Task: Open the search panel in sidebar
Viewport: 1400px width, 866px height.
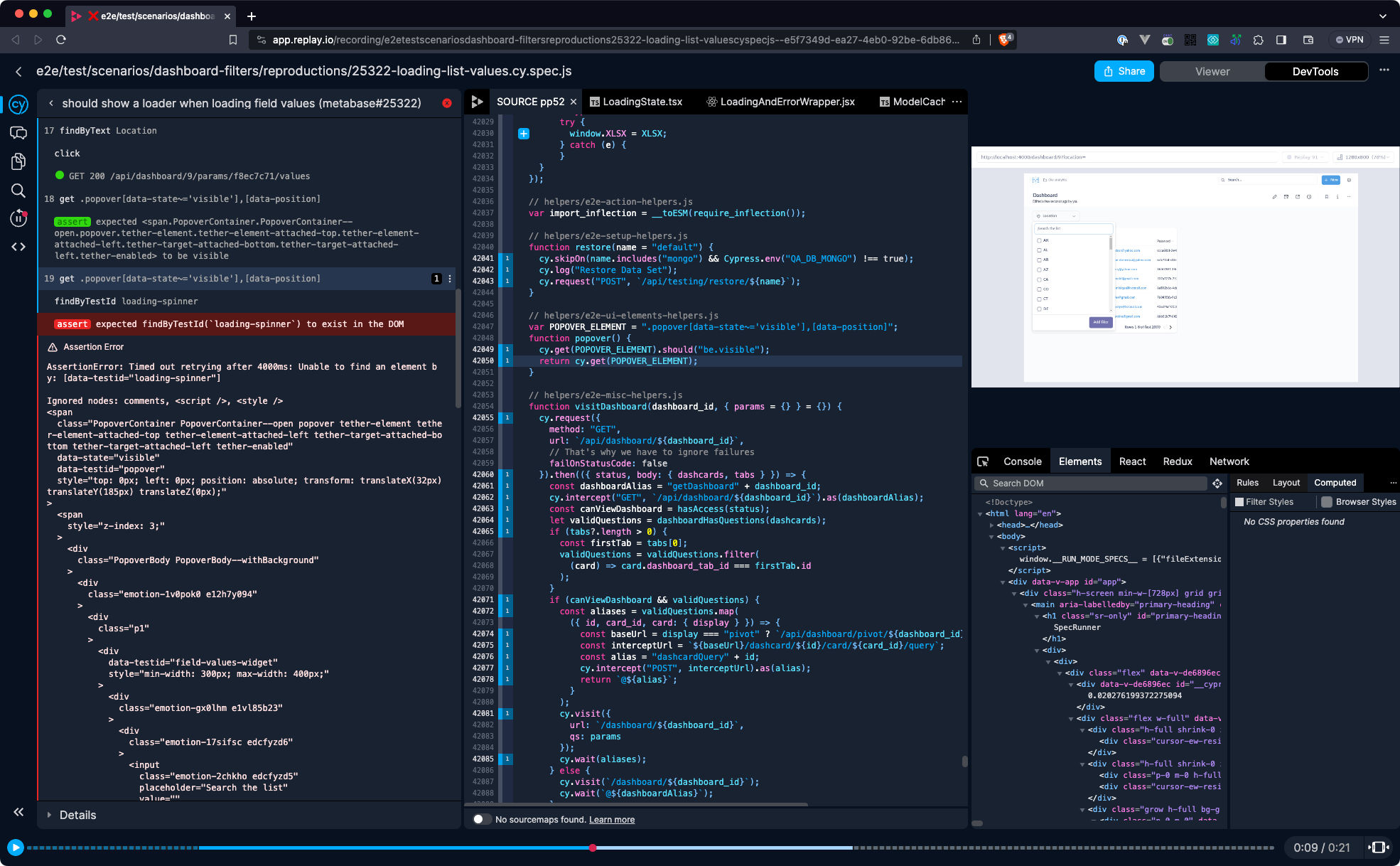Action: click(18, 190)
